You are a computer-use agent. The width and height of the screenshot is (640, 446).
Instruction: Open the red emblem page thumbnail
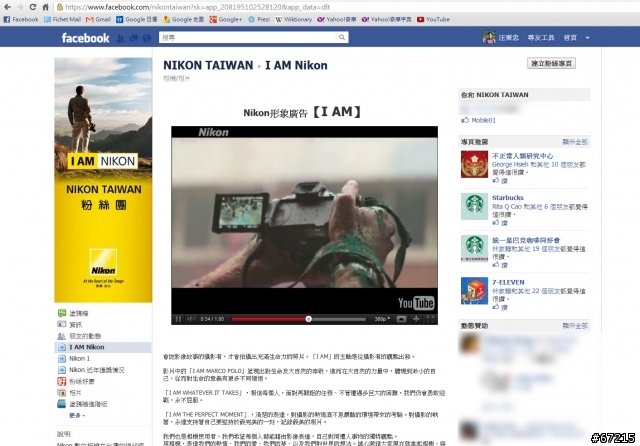click(474, 164)
